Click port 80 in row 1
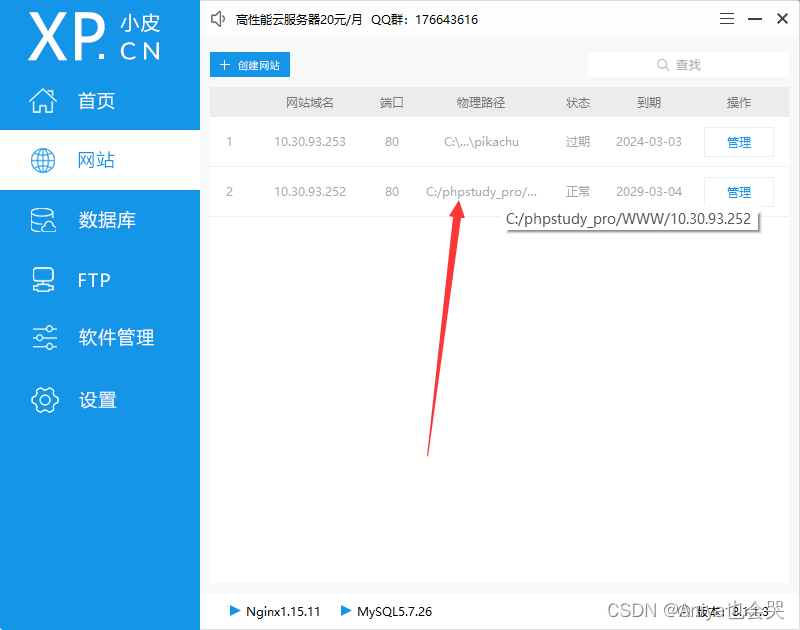 coord(392,141)
